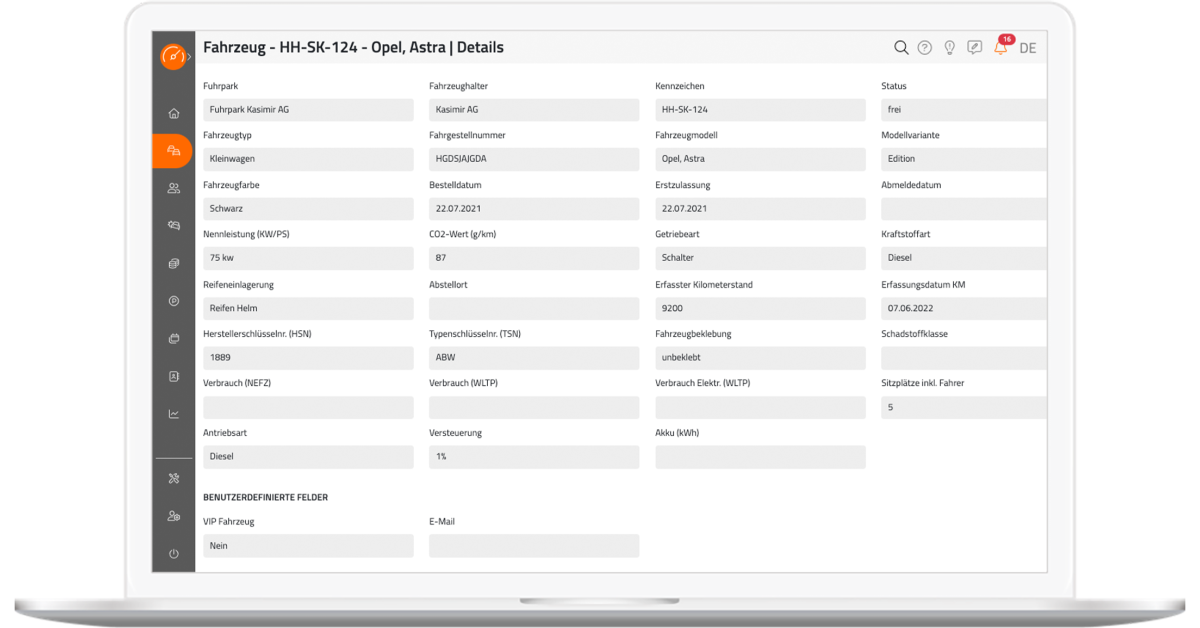Click the Kennzeichen field 'HH-SK-124'
Image resolution: width=1200 pixels, height=628 pixels.
pyautogui.click(x=760, y=110)
